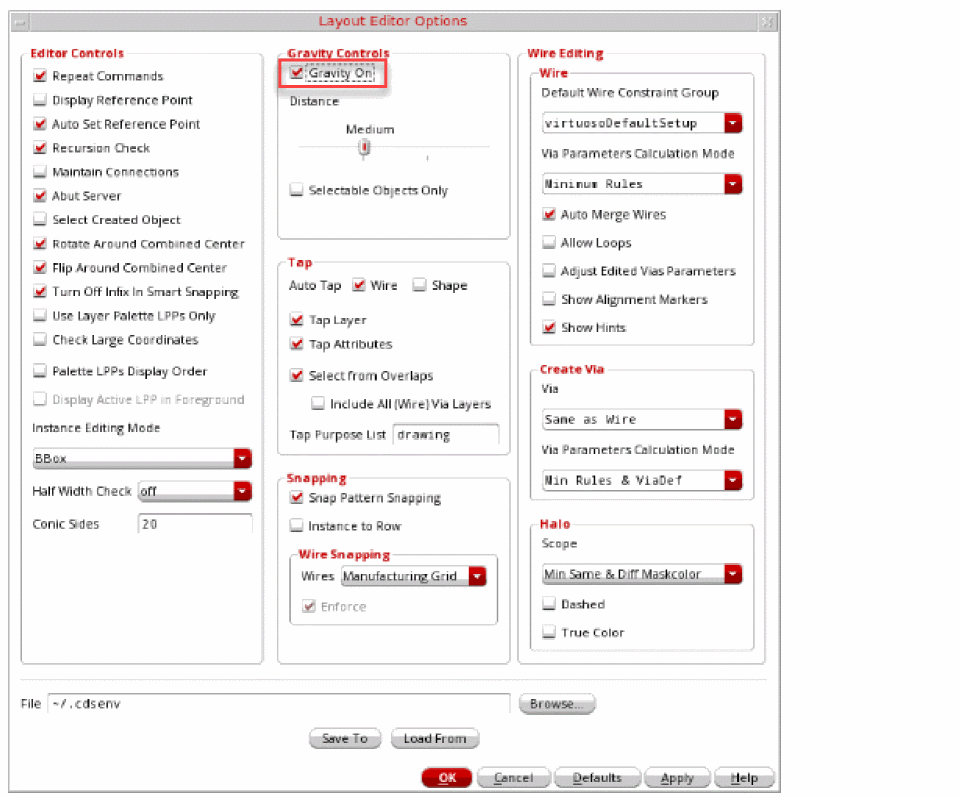Click the Conic Sides input field

pyautogui.click(x=195, y=524)
